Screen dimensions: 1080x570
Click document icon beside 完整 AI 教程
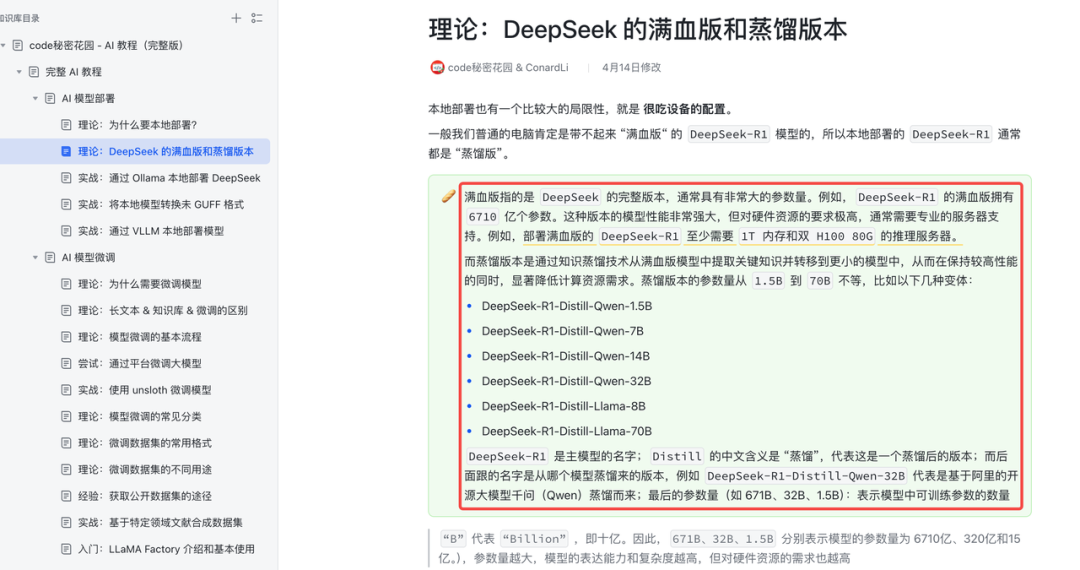tap(34, 72)
